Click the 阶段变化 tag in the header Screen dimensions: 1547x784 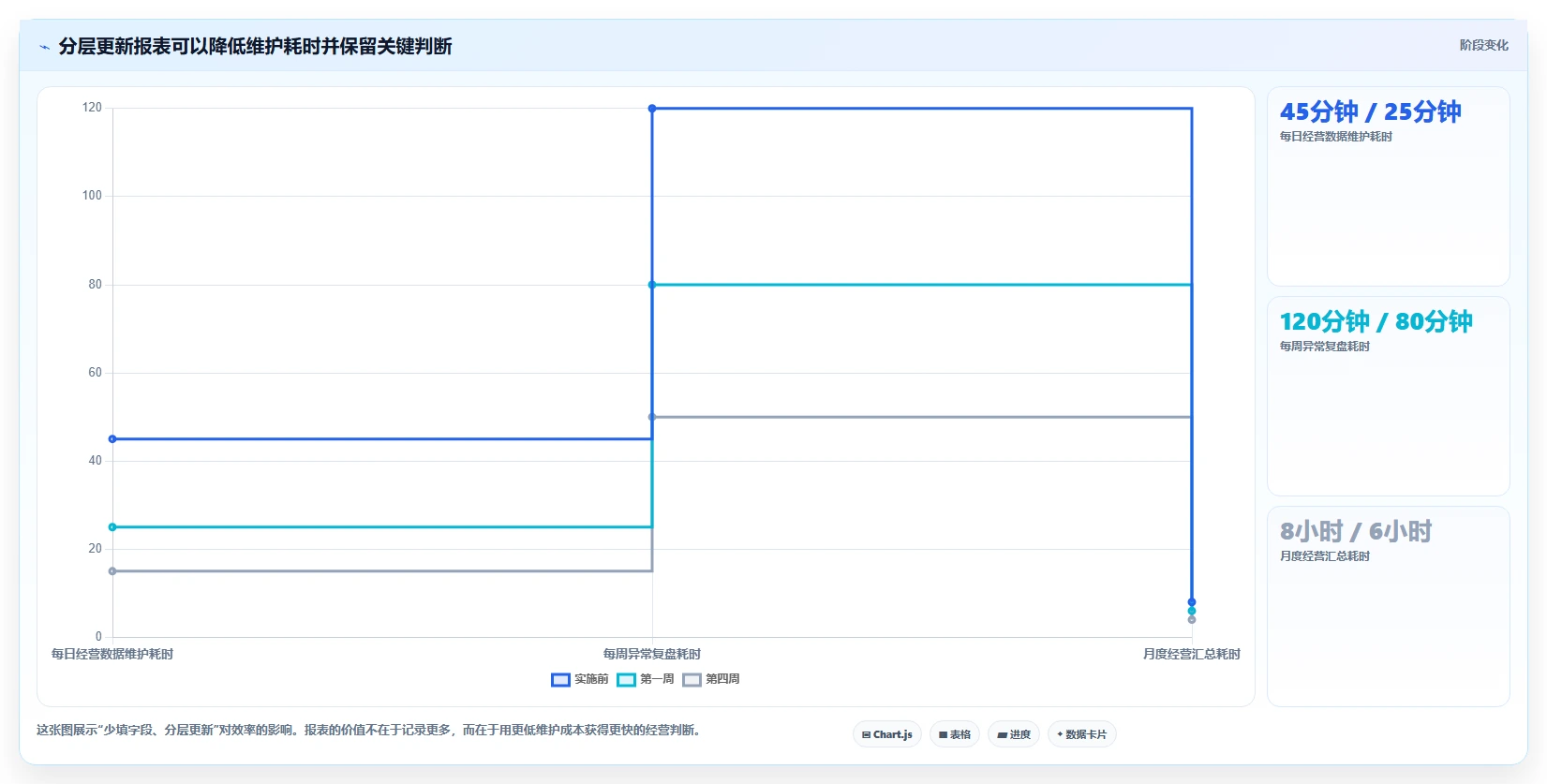tap(1483, 45)
